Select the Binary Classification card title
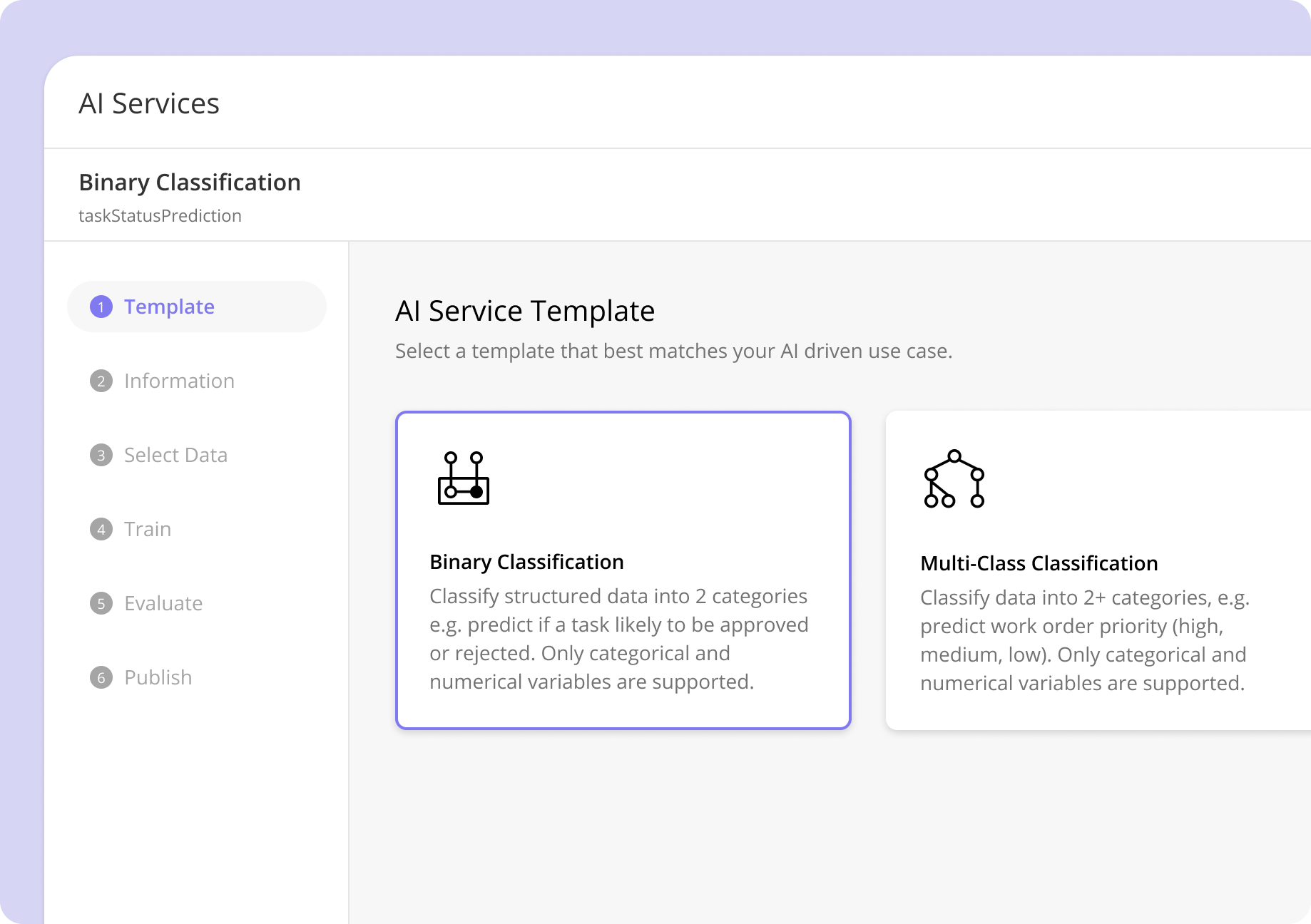This screenshot has width=1311, height=924. (x=526, y=562)
